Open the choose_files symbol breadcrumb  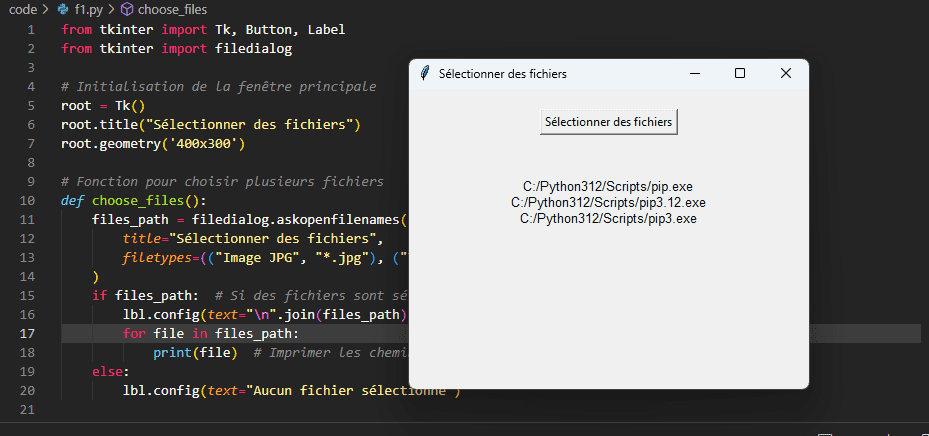click(x=172, y=9)
